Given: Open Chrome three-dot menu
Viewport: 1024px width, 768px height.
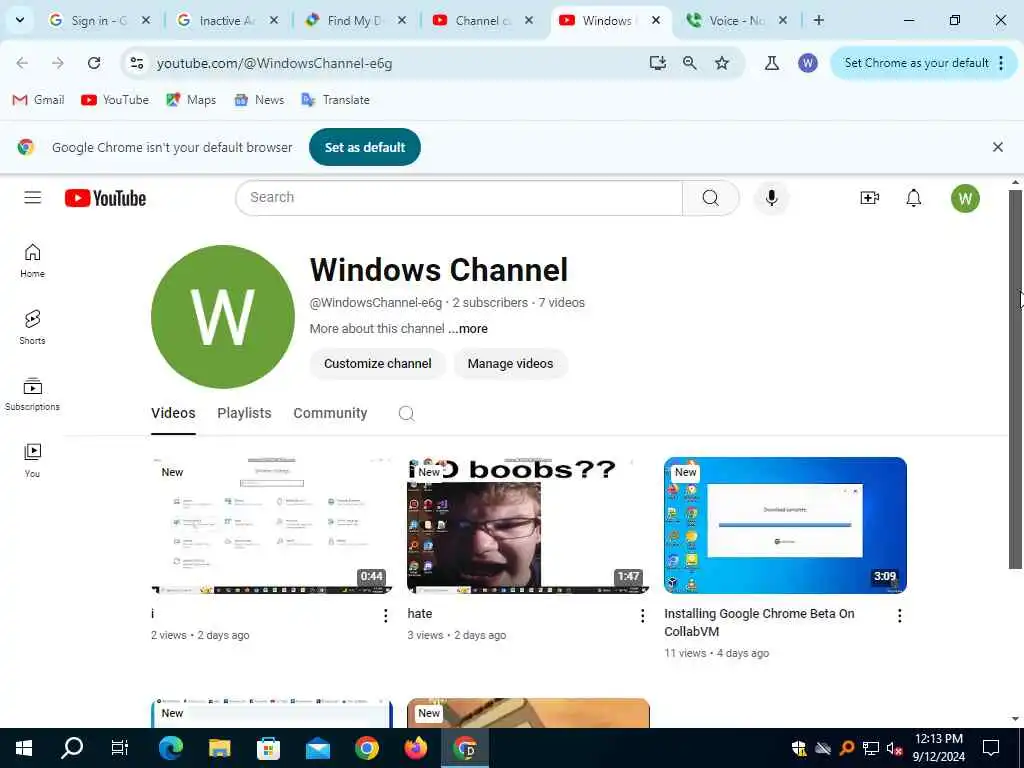Looking at the screenshot, I should (x=1001, y=63).
